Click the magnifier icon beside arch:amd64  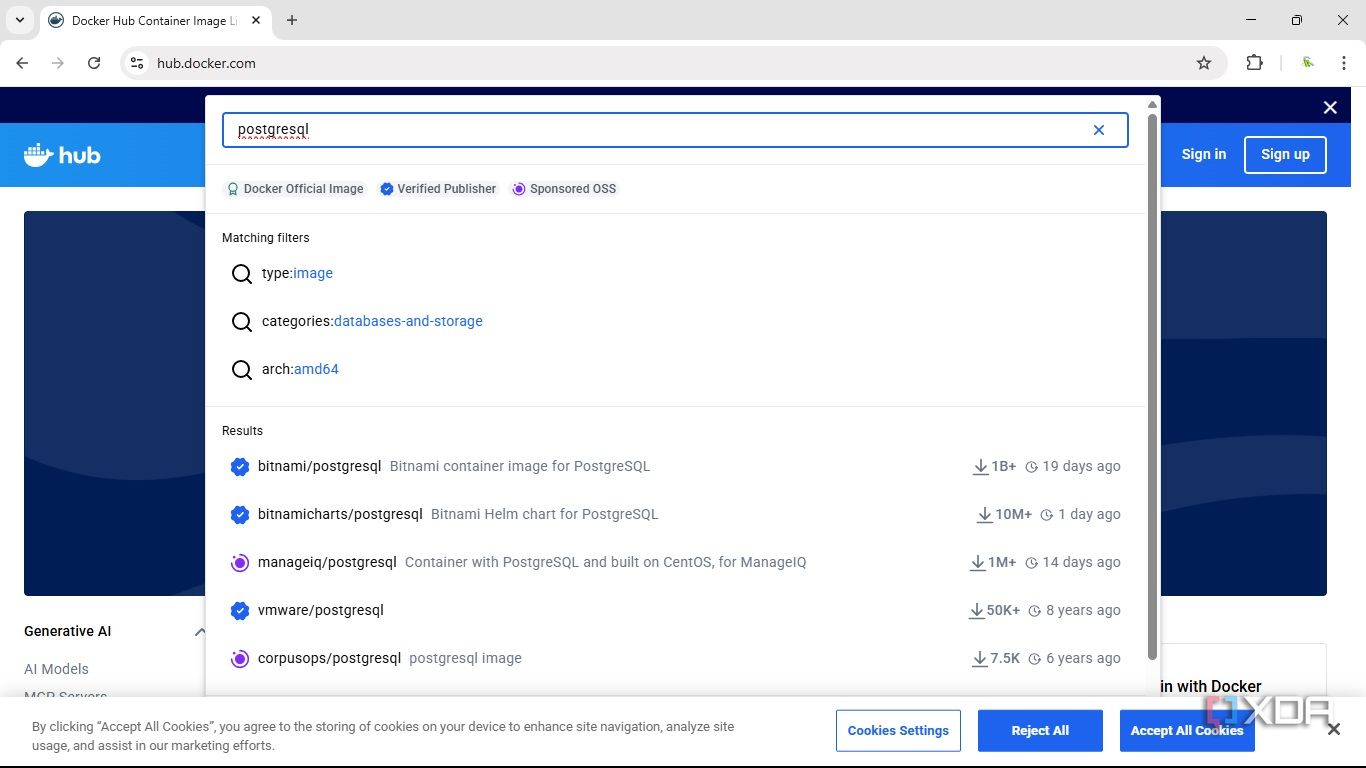click(242, 370)
